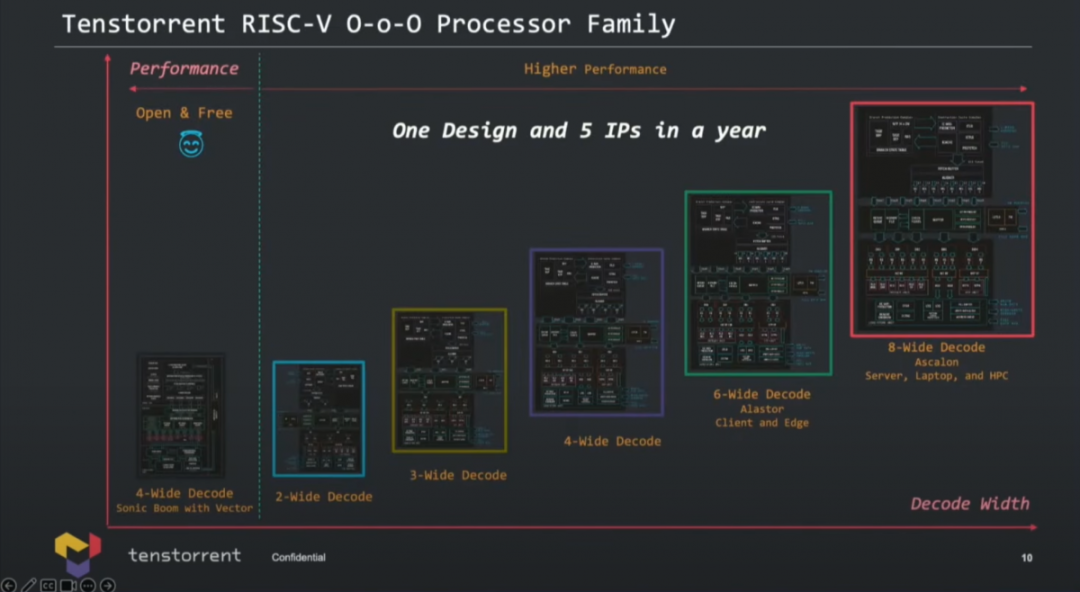
Task: Click 'Sonic Boom with Vector' caption
Action: click(184, 508)
